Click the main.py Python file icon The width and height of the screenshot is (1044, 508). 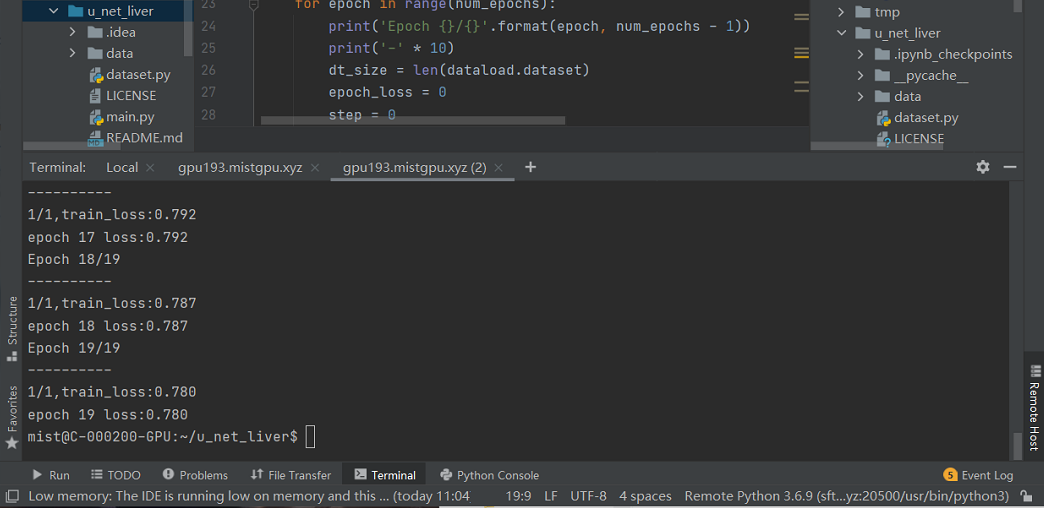95,117
